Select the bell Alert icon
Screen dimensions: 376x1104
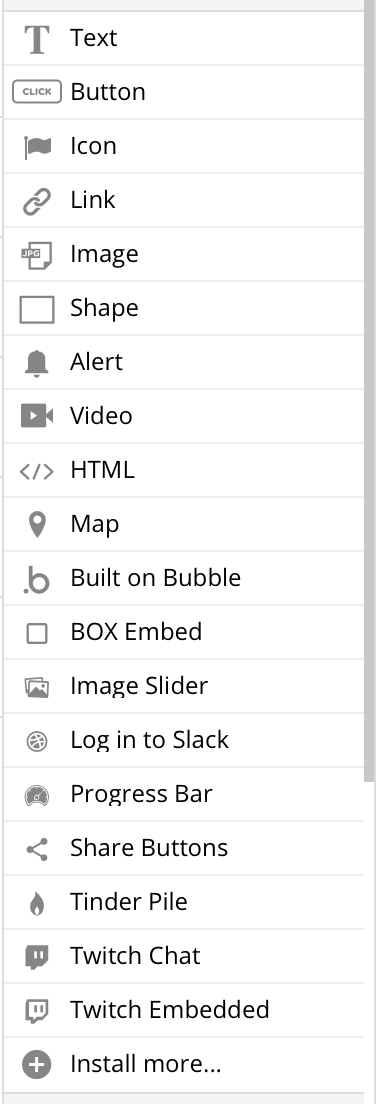pos(37,363)
